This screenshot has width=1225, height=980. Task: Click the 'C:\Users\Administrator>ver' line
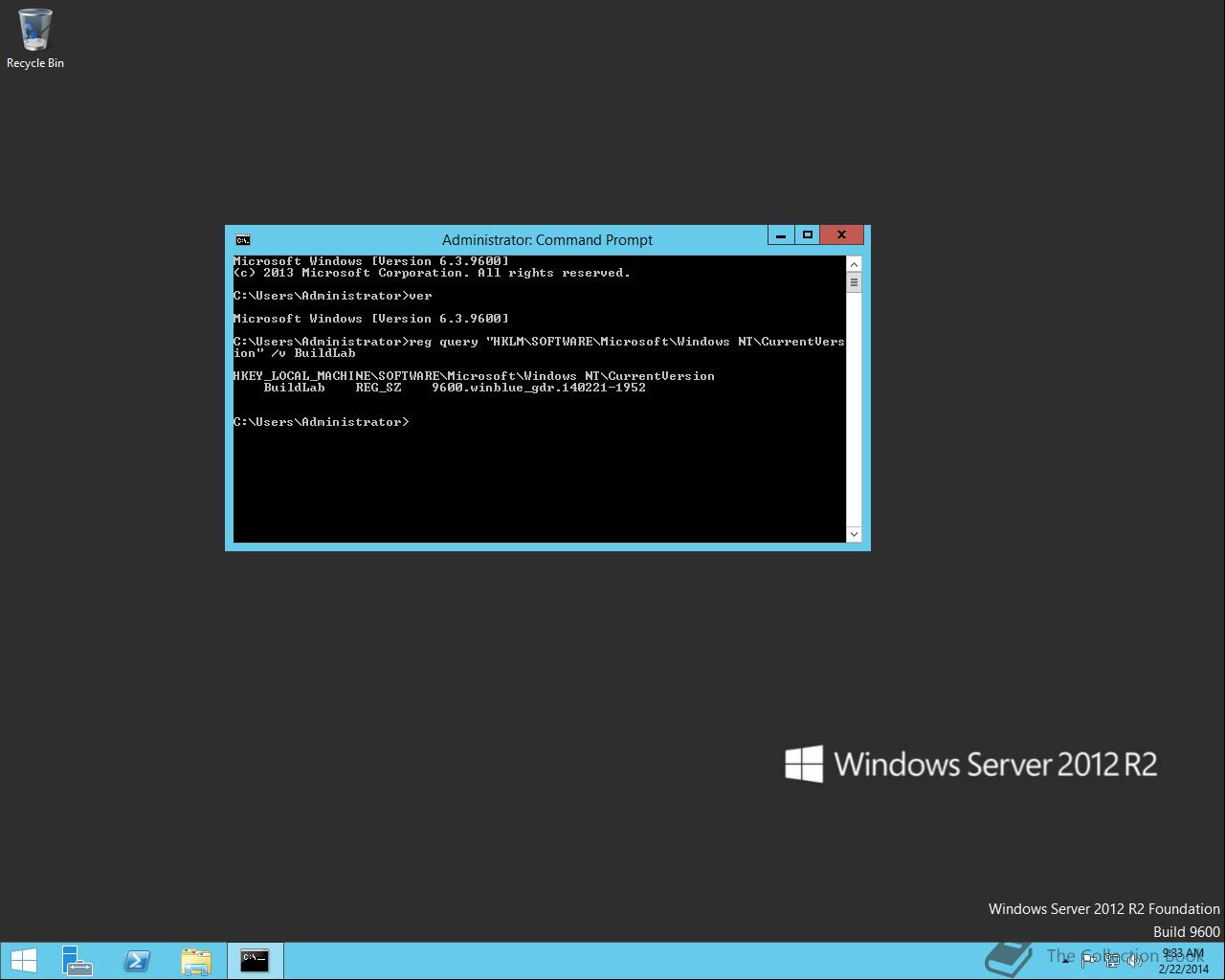pos(333,296)
